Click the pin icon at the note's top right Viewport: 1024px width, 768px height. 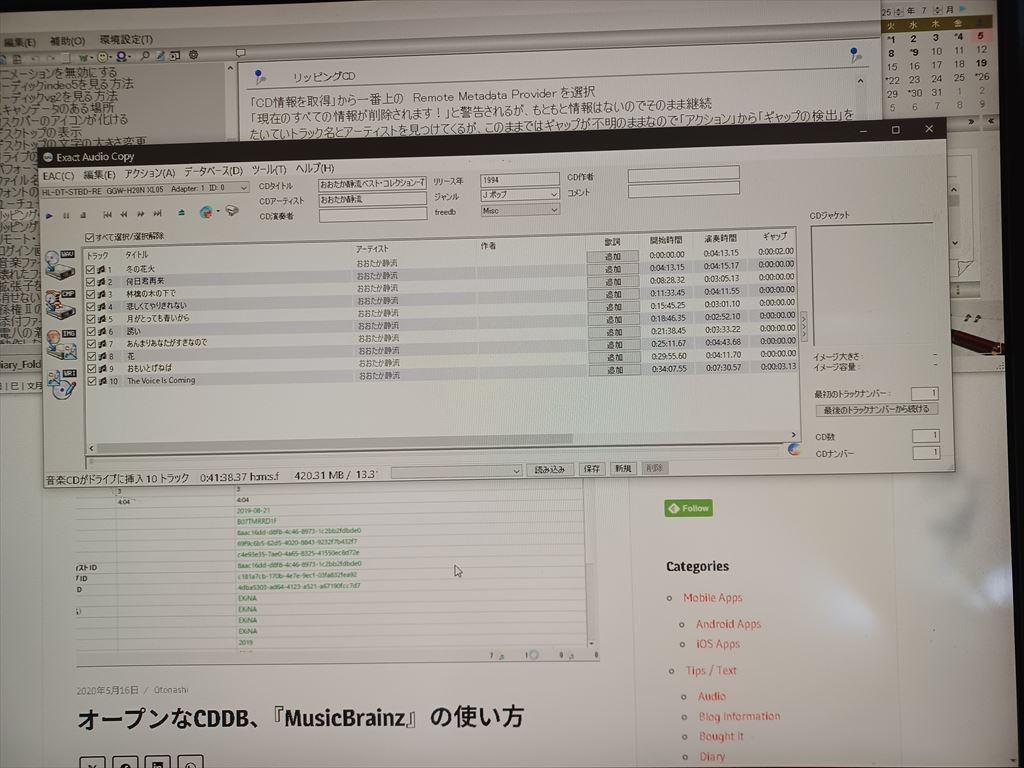click(x=855, y=55)
